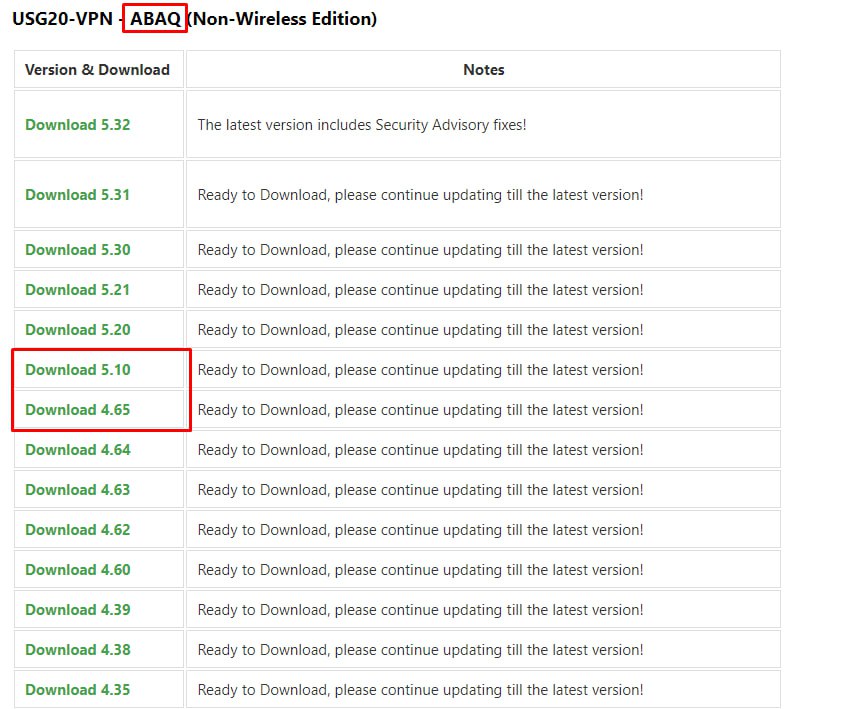Open the Download 4.35 link

point(78,690)
